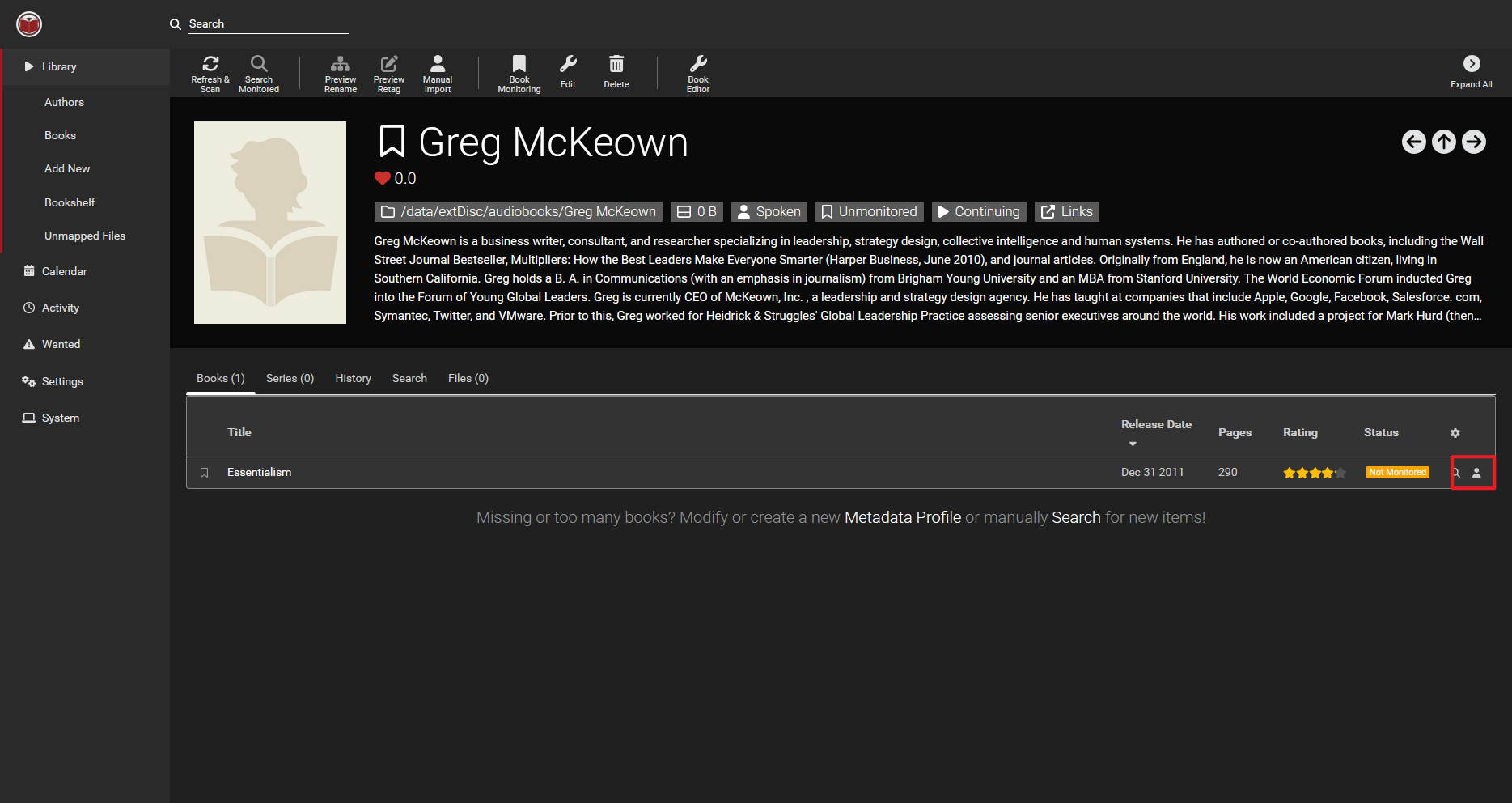Viewport: 1512px width, 803px height.
Task: Click the Refresh & Scan icon
Action: click(x=210, y=64)
